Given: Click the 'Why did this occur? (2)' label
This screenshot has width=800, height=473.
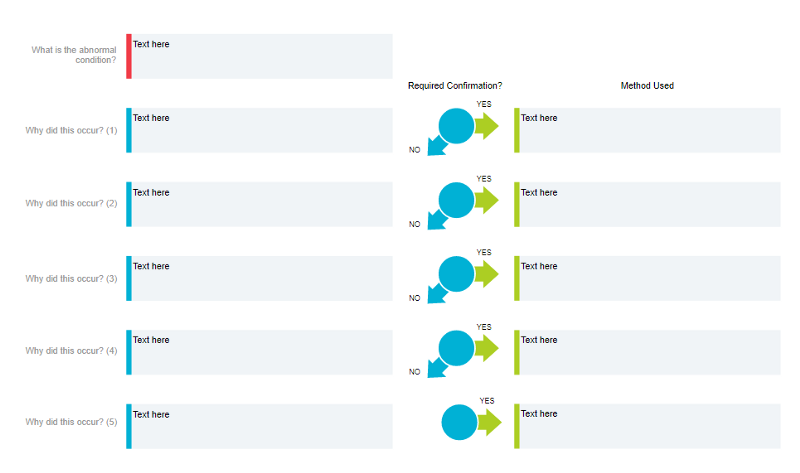Looking at the screenshot, I should [71, 204].
